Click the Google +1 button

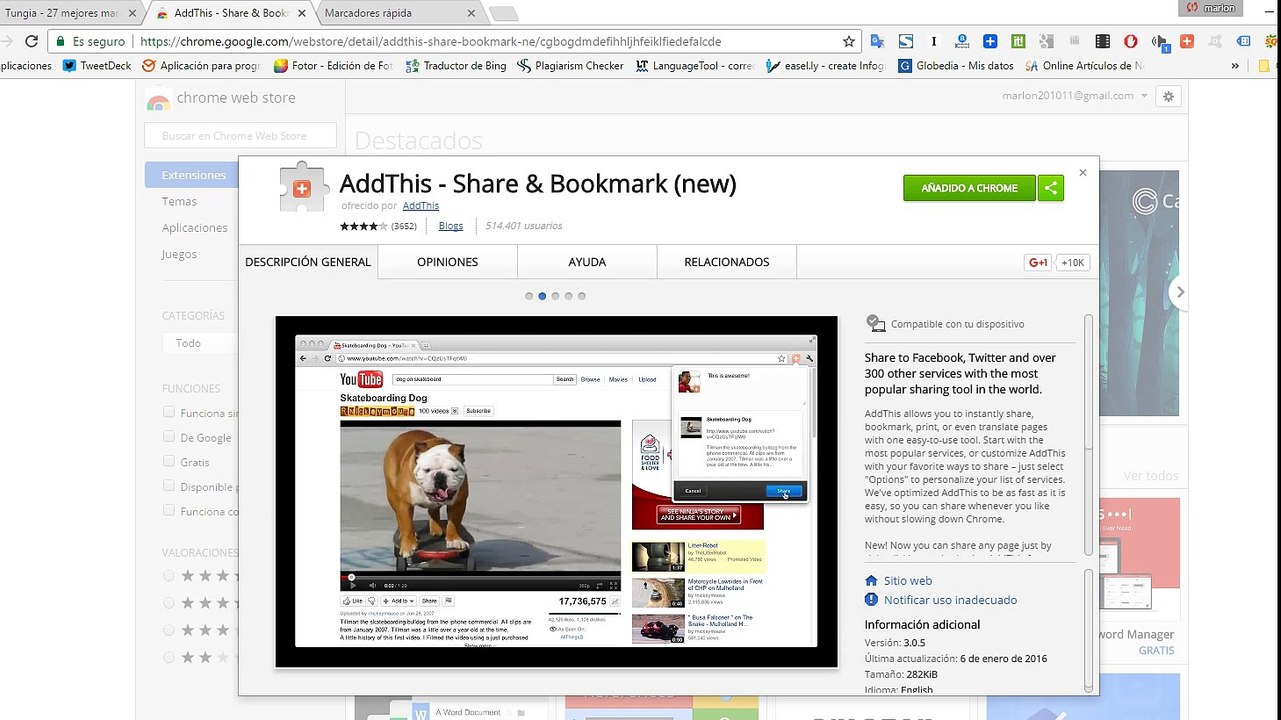point(1037,262)
